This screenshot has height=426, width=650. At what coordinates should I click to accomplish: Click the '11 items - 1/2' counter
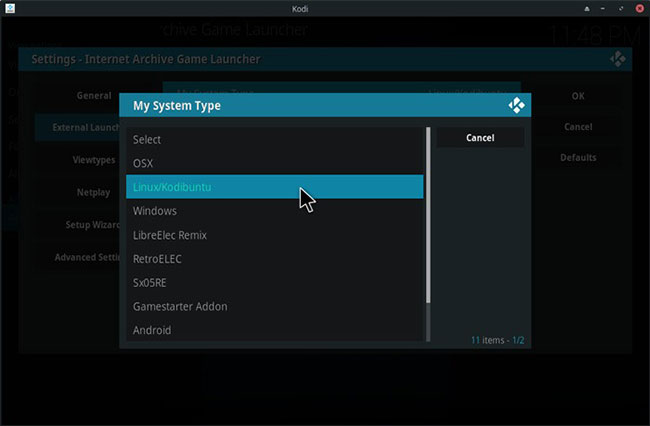497,340
